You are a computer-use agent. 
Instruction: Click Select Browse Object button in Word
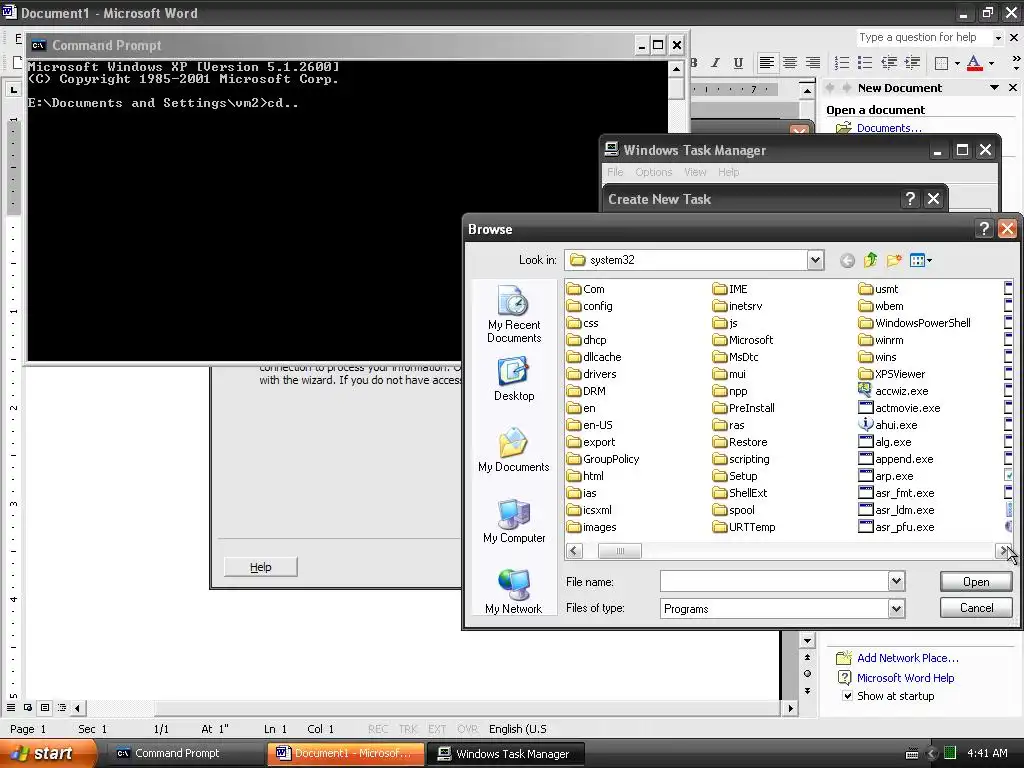pyautogui.click(x=807, y=673)
